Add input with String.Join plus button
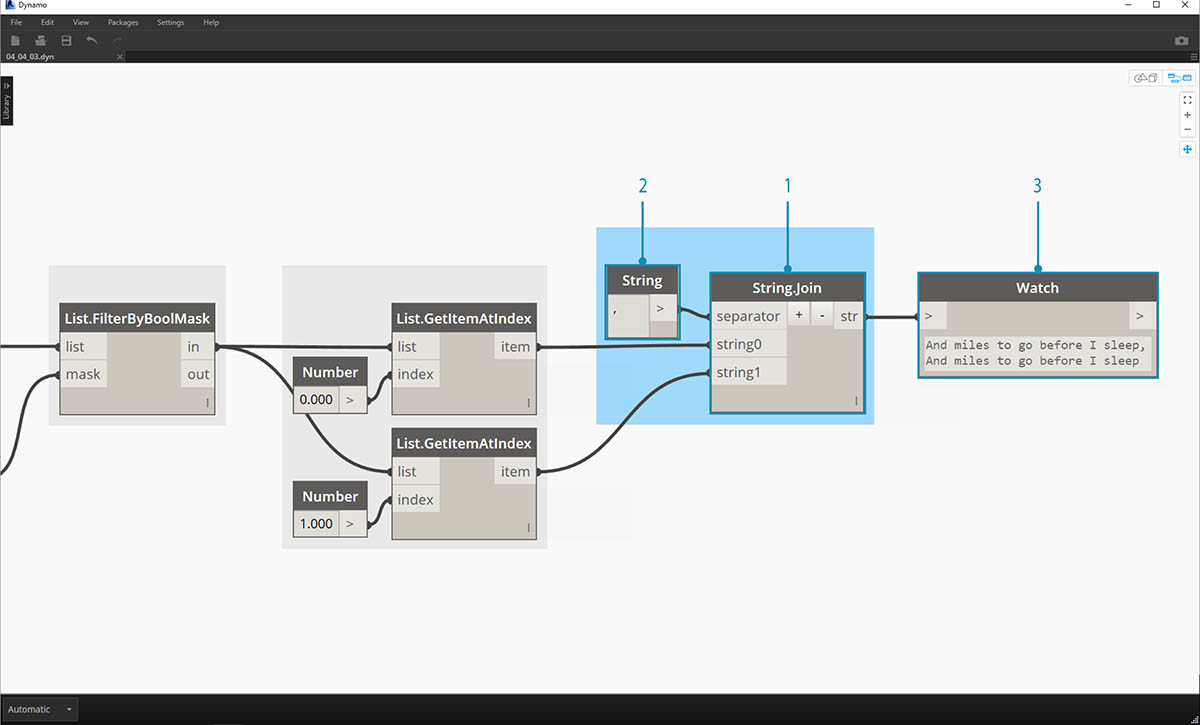Image resolution: width=1200 pixels, height=725 pixels. pos(799,316)
